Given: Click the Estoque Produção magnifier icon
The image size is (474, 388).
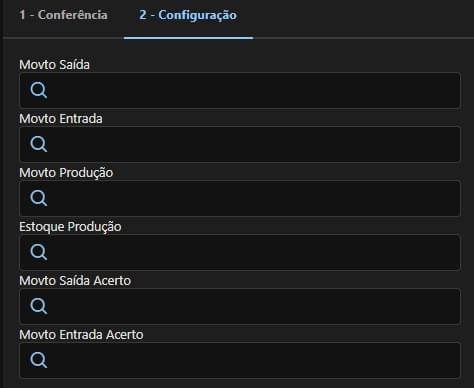Looking at the screenshot, I should tap(39, 252).
